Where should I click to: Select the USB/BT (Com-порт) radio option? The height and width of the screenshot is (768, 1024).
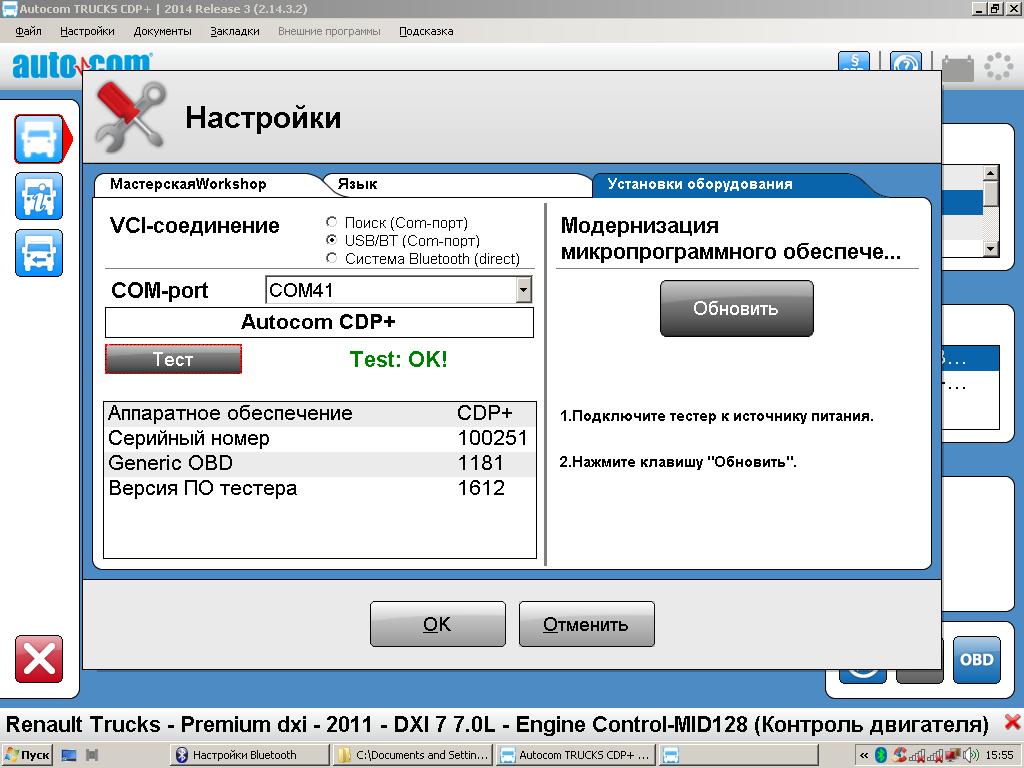point(332,240)
